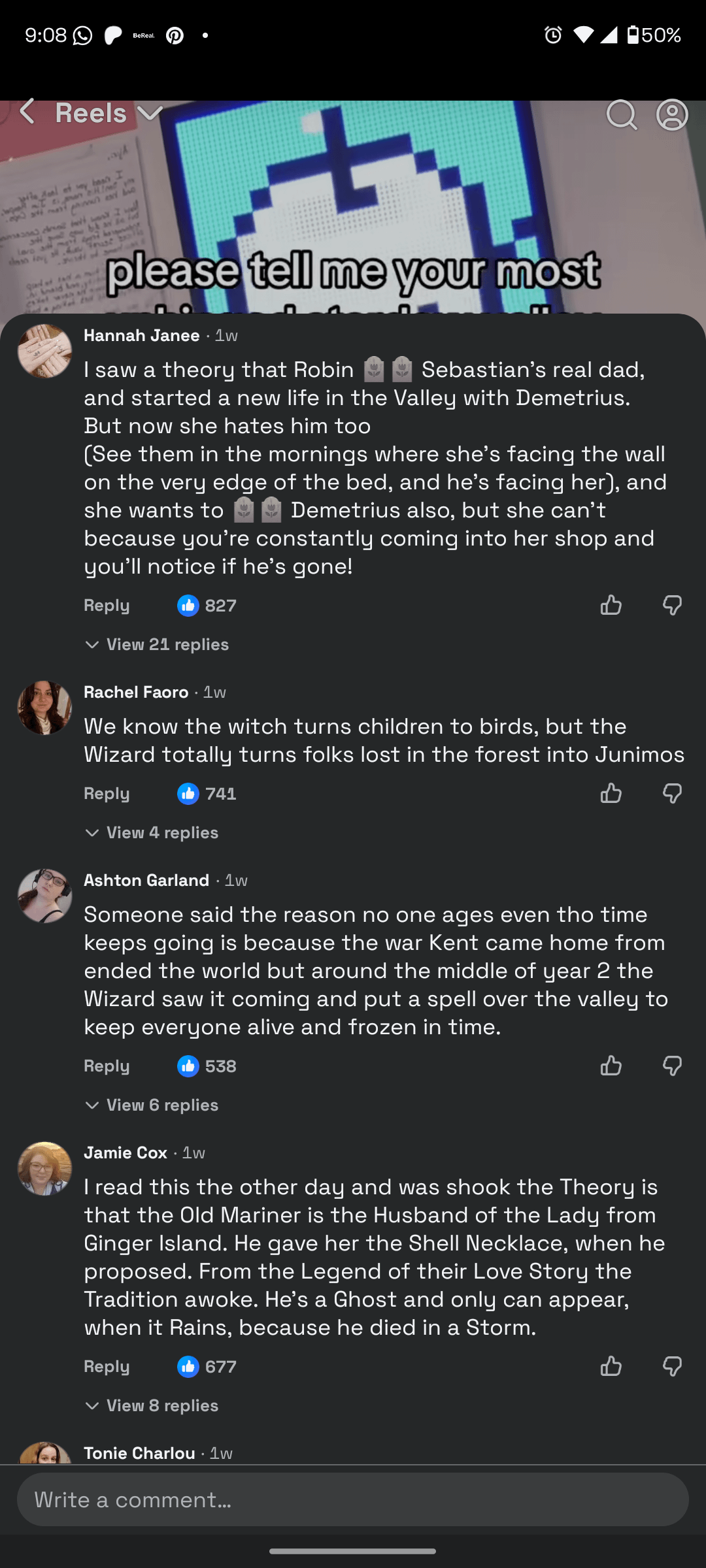Reply to Hannah Janee's comment
This screenshot has height=1568, width=706.
(x=107, y=606)
